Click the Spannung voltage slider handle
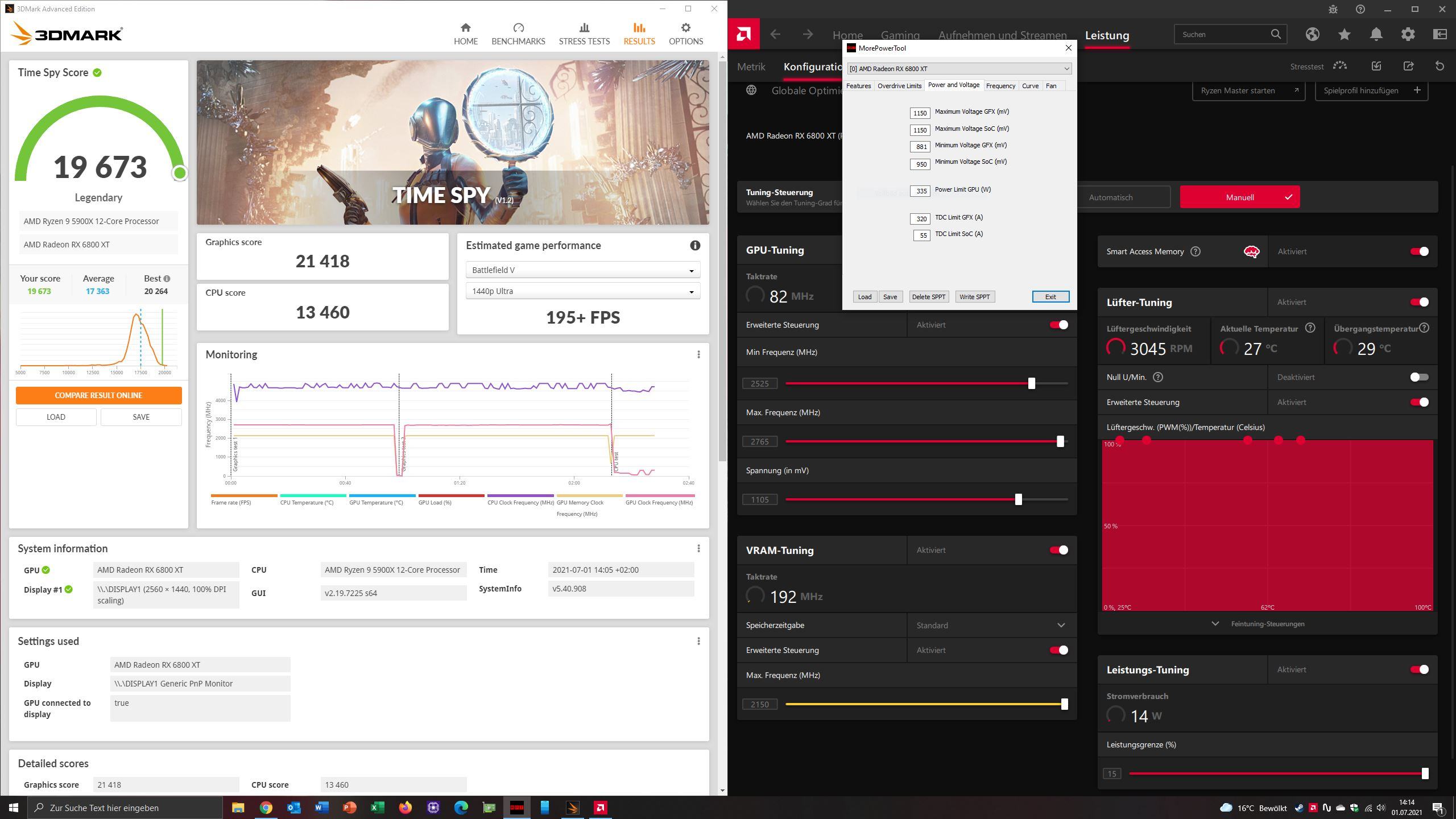The width and height of the screenshot is (1456, 819). click(1018, 499)
